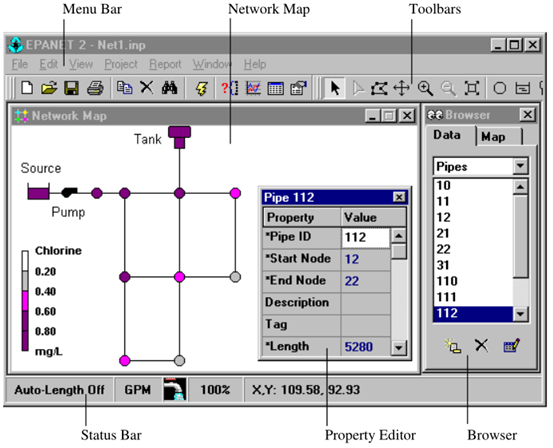
Task: Click the magenta 0.40 Chlorine legend swatch
Action: [x=25, y=301]
